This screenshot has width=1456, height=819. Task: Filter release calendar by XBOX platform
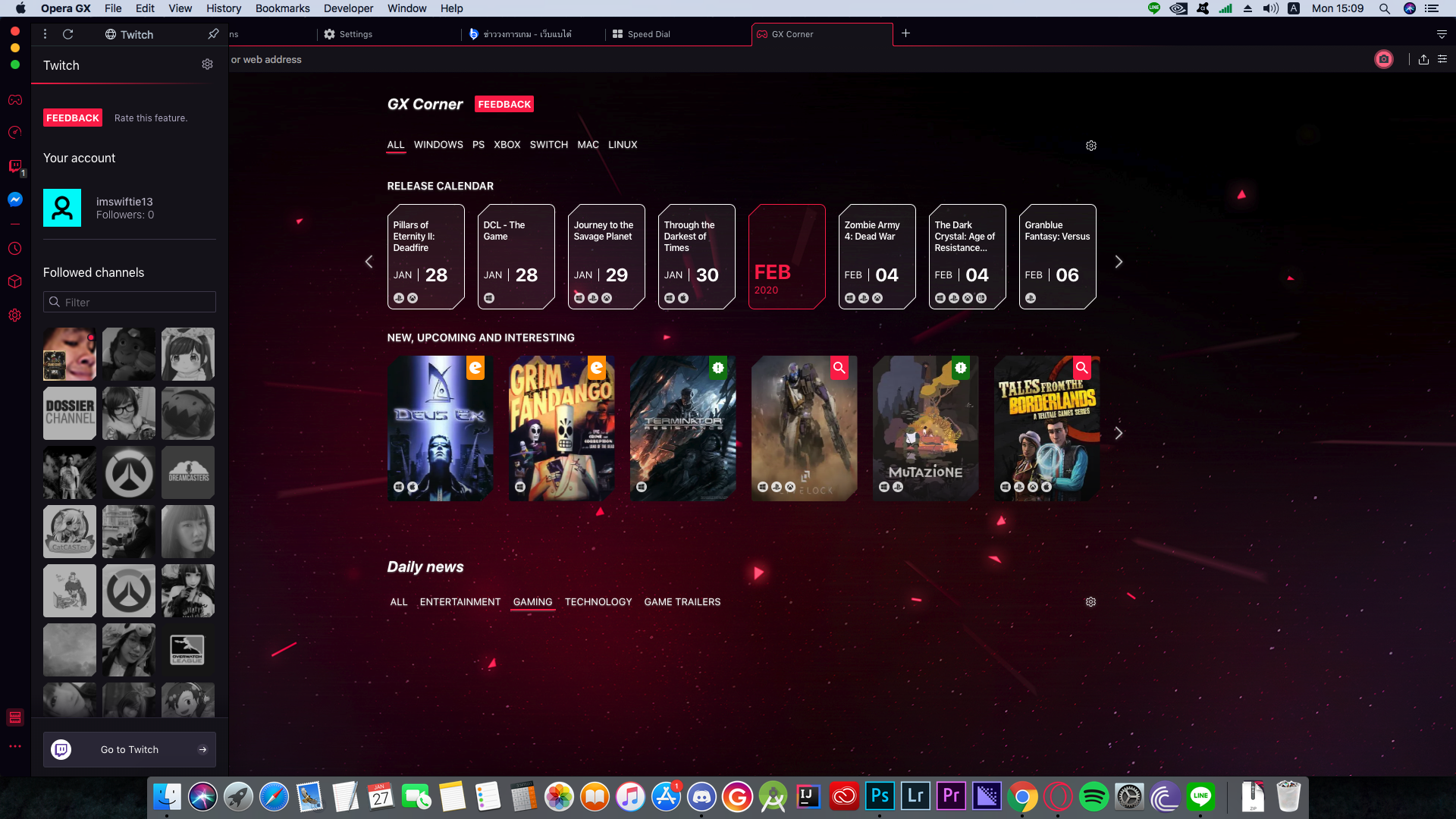507,145
